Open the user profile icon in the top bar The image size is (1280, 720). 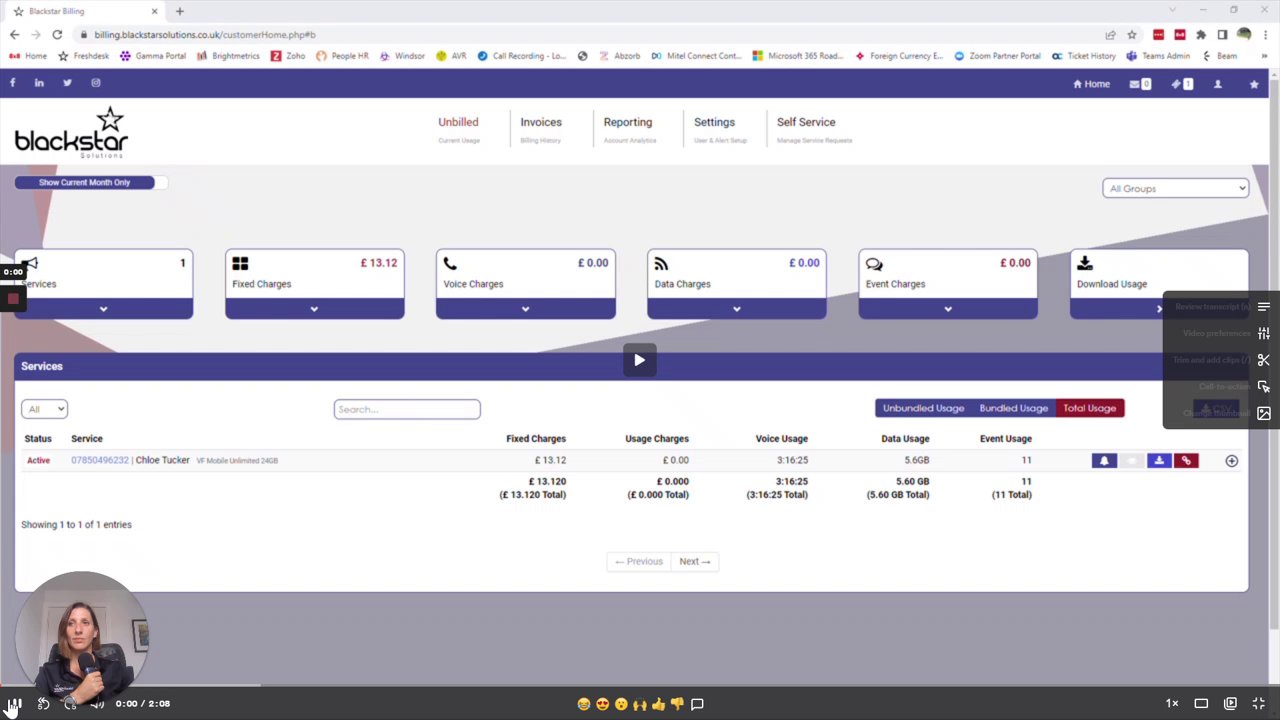(1218, 84)
